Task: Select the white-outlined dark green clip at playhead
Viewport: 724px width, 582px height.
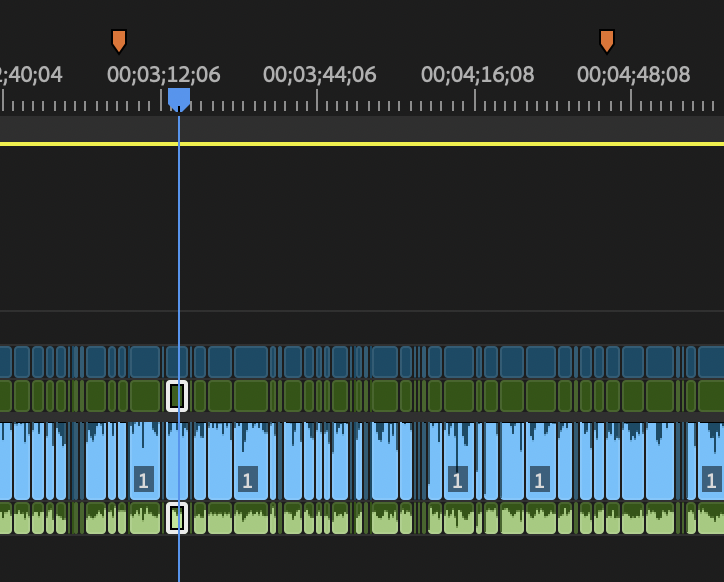Action: pos(177,396)
